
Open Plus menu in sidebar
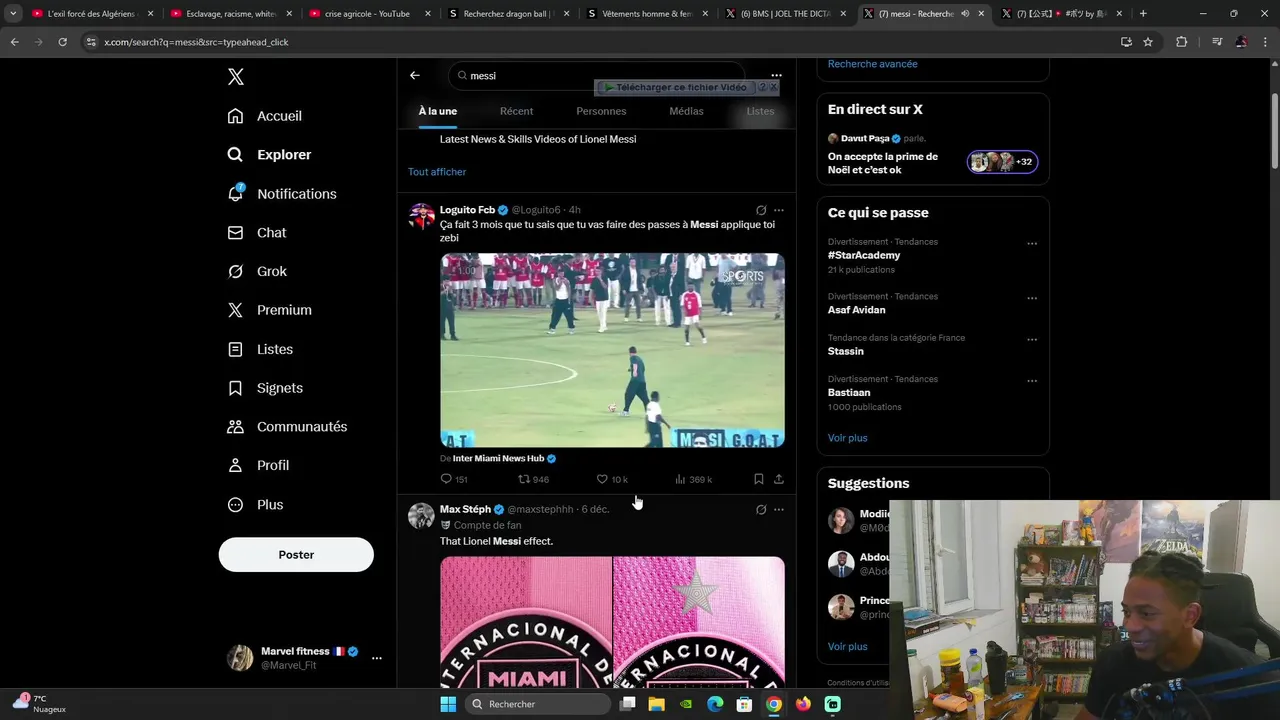click(255, 505)
